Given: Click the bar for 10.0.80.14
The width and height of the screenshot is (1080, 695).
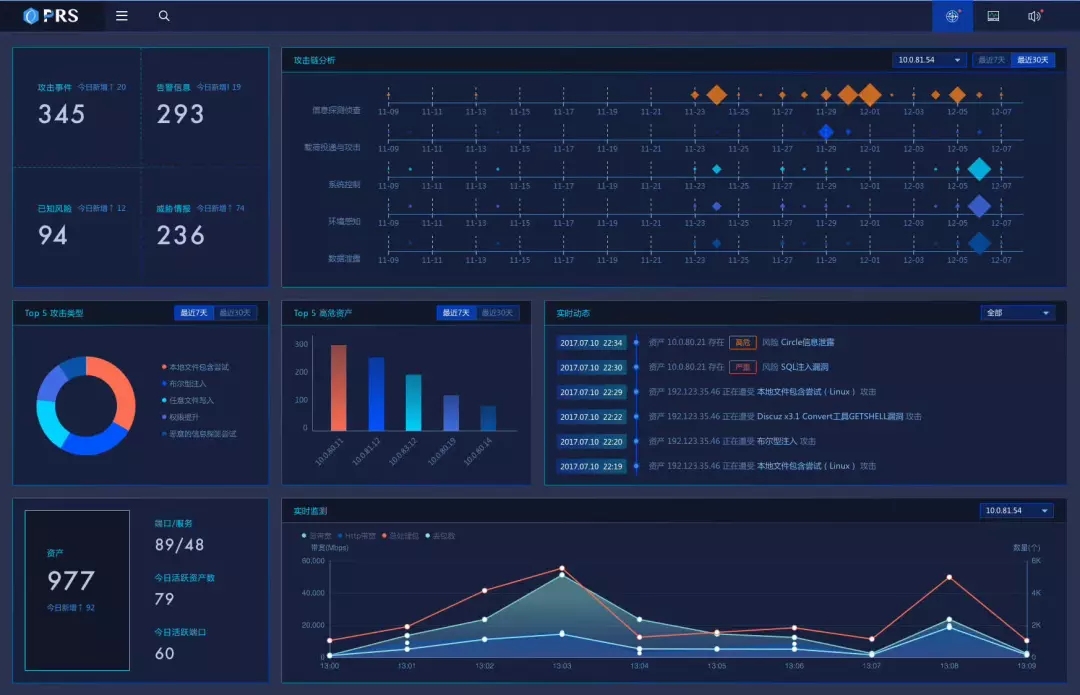Looking at the screenshot, I should coord(488,418).
